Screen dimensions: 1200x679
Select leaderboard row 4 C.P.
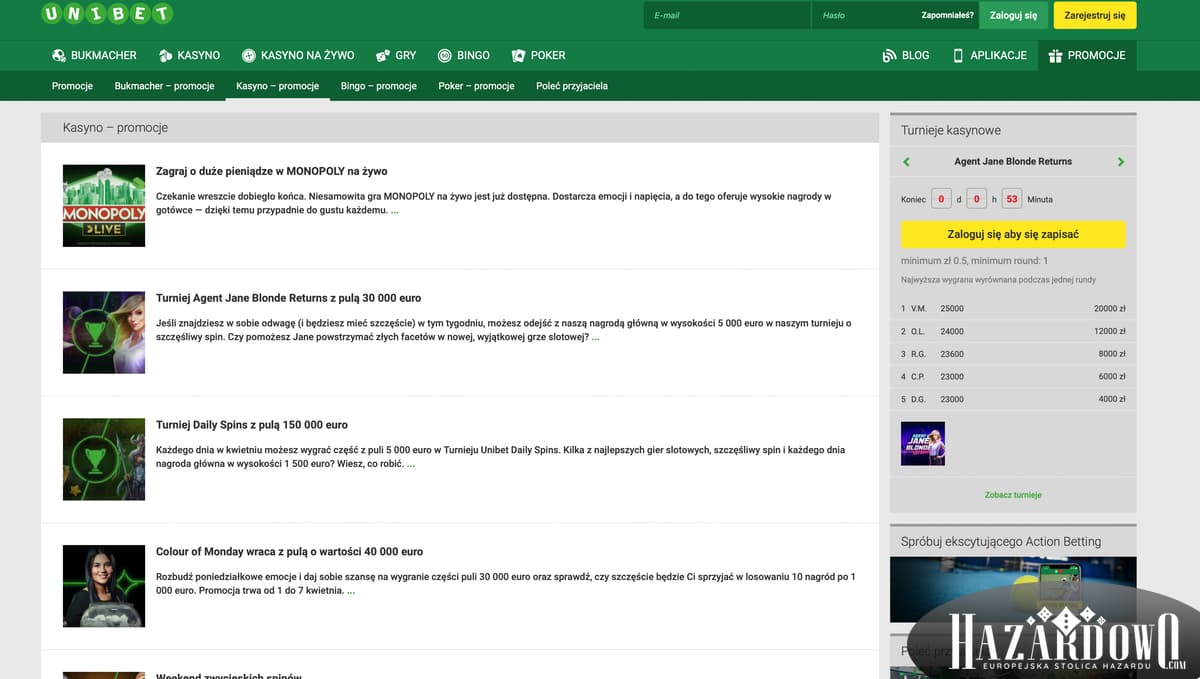[x=1013, y=377]
